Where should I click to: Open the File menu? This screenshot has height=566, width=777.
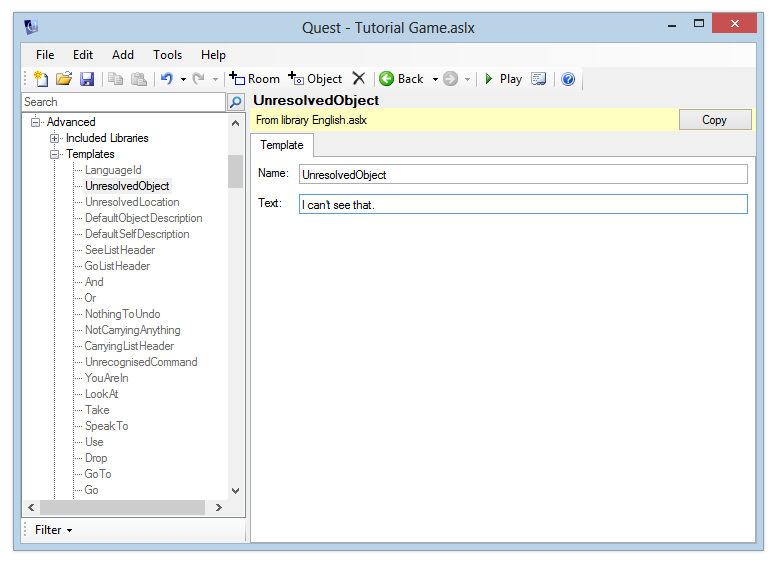pyautogui.click(x=45, y=55)
